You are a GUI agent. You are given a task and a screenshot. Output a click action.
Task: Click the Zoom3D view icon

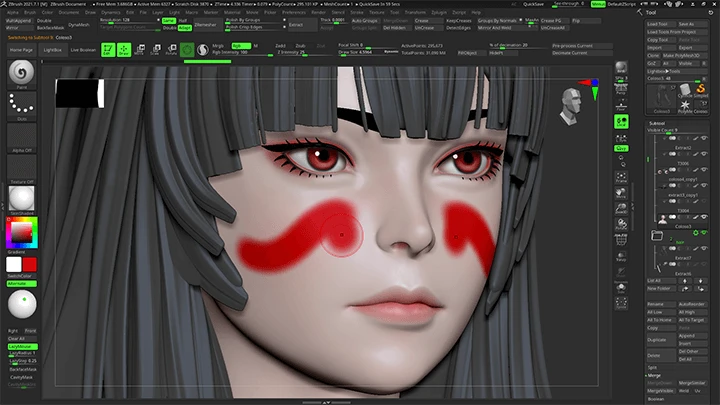621,209
